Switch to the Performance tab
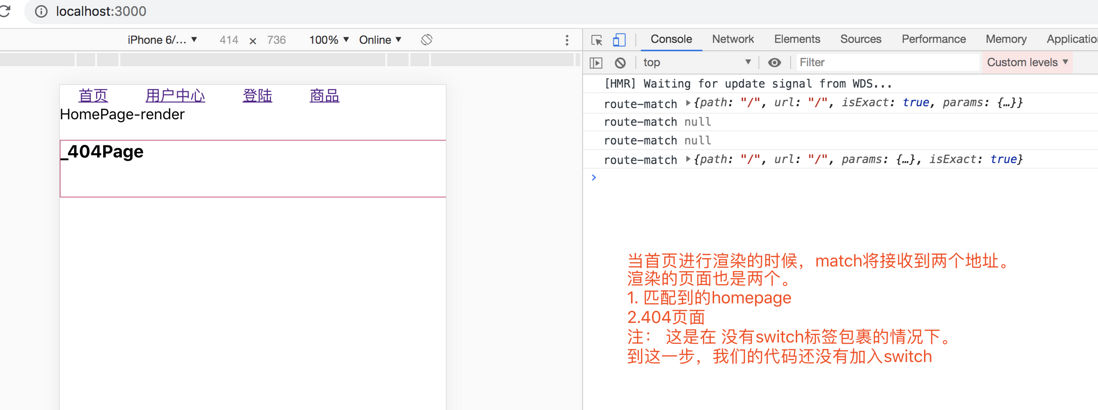 [933, 39]
